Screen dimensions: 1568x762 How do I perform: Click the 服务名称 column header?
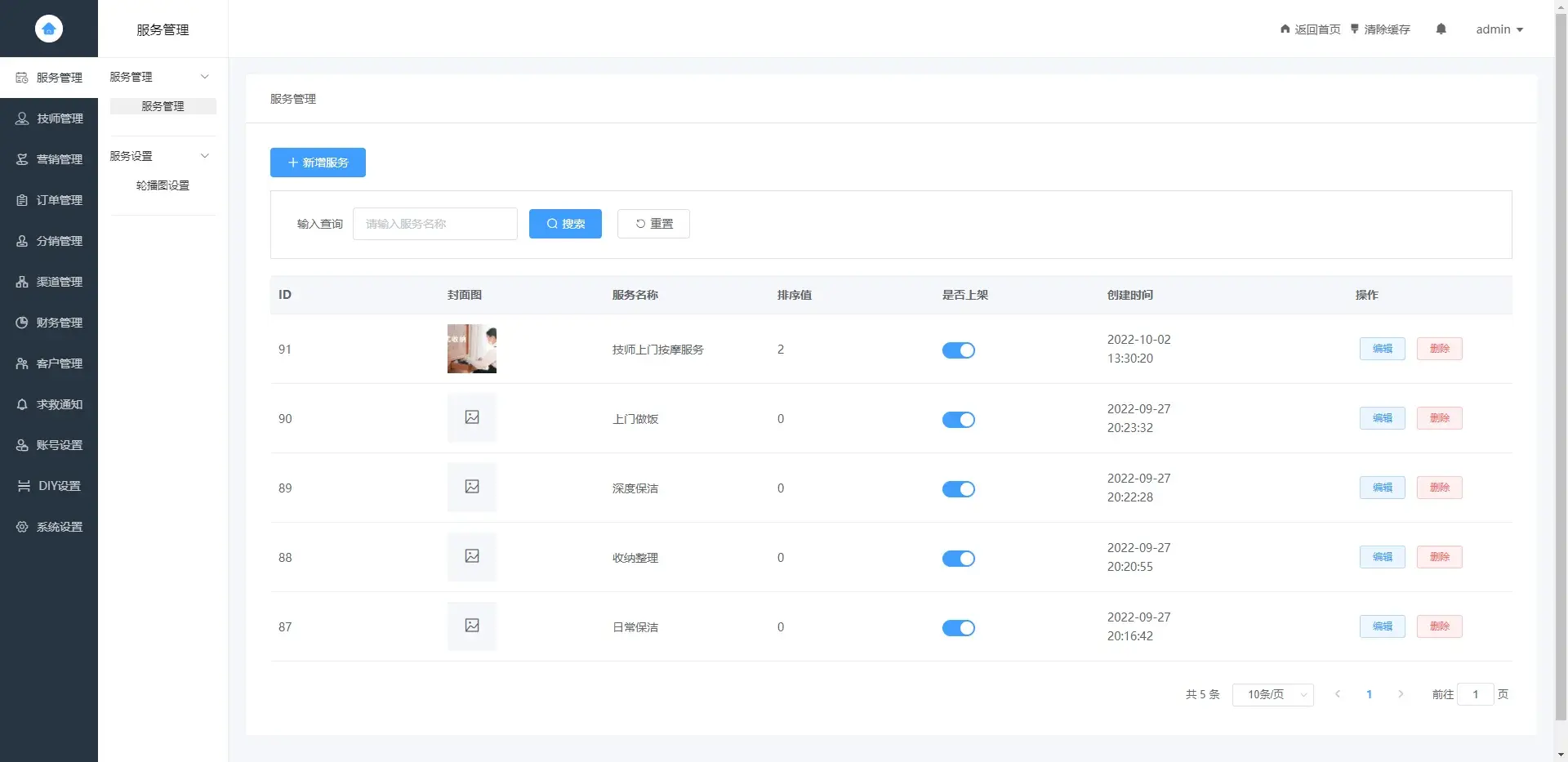click(x=635, y=295)
